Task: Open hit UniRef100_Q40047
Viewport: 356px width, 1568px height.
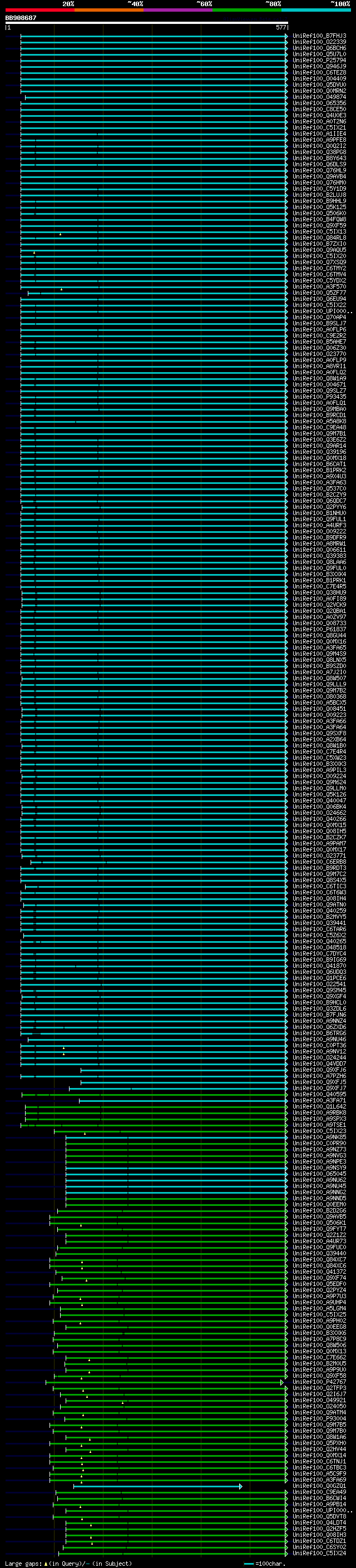Action: click(x=319, y=800)
